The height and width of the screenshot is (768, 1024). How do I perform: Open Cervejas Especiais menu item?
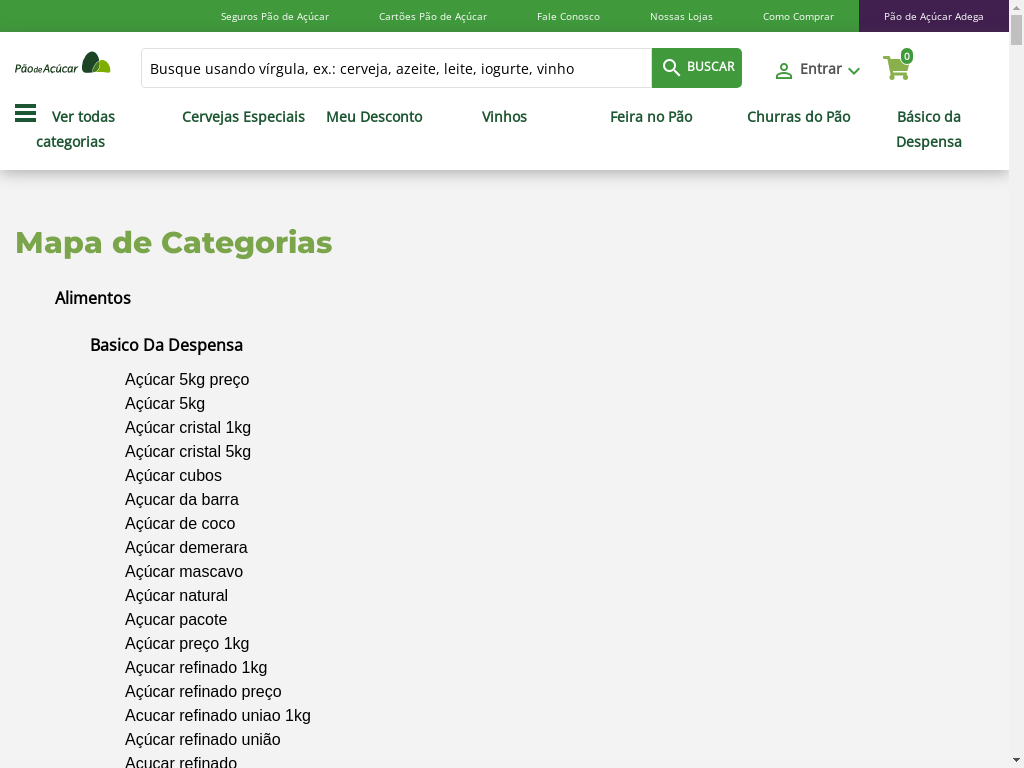[x=243, y=117]
